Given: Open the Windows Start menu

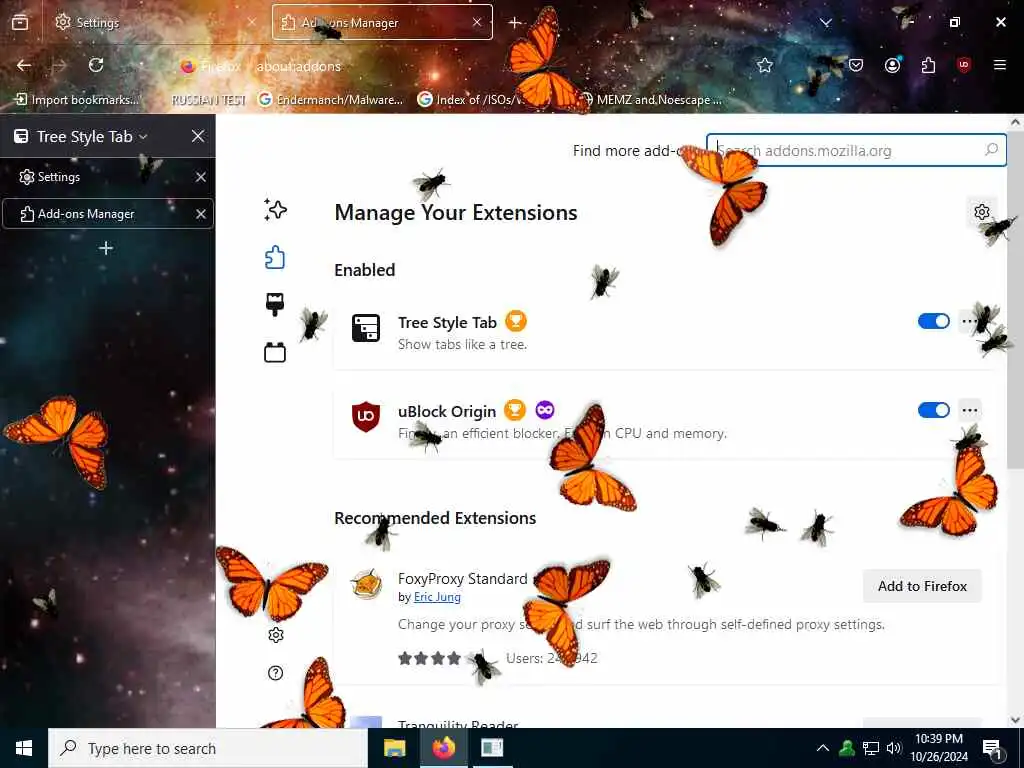Looking at the screenshot, I should [24, 748].
